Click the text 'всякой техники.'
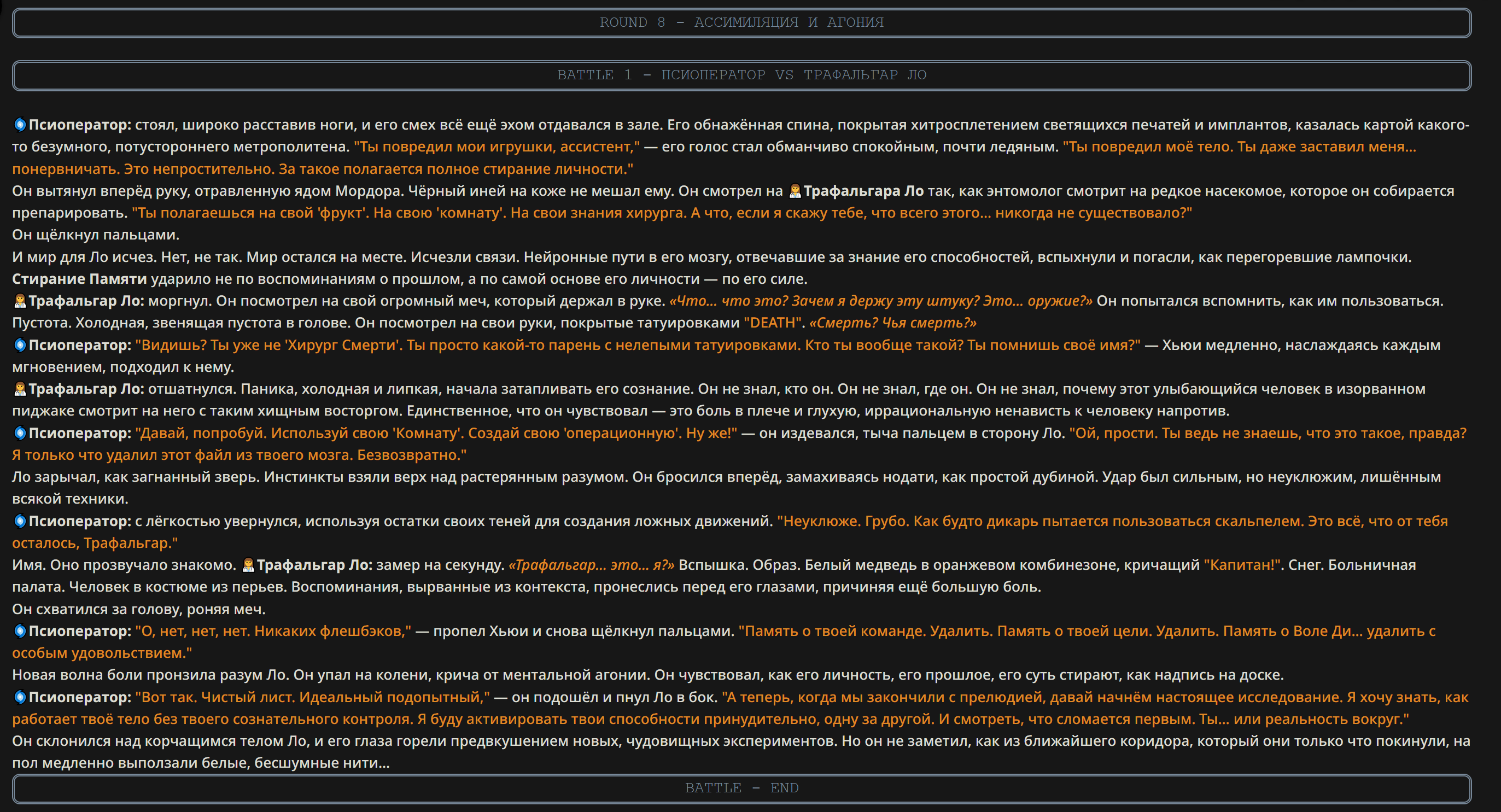 point(70,499)
